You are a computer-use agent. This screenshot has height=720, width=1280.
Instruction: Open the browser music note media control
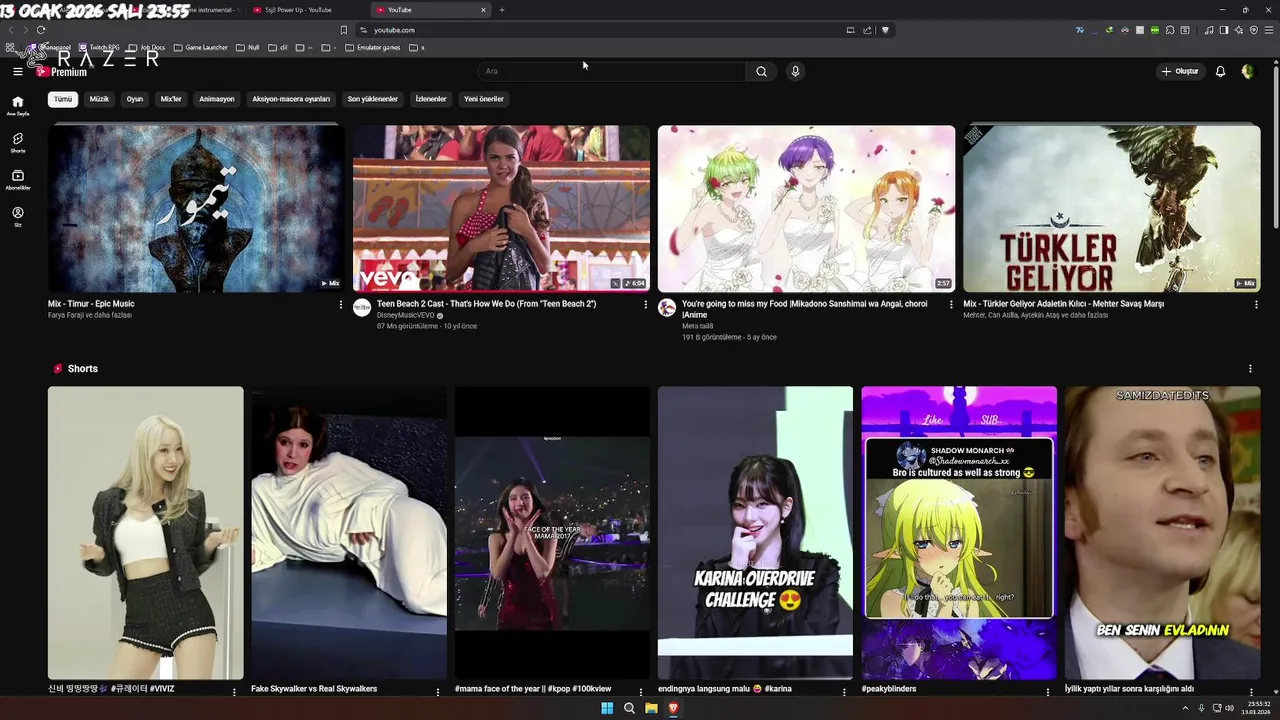1209,30
